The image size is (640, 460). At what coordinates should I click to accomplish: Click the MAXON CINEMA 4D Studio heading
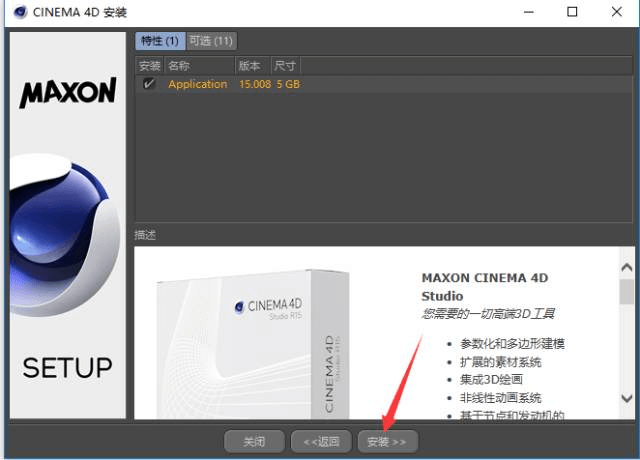[484, 287]
